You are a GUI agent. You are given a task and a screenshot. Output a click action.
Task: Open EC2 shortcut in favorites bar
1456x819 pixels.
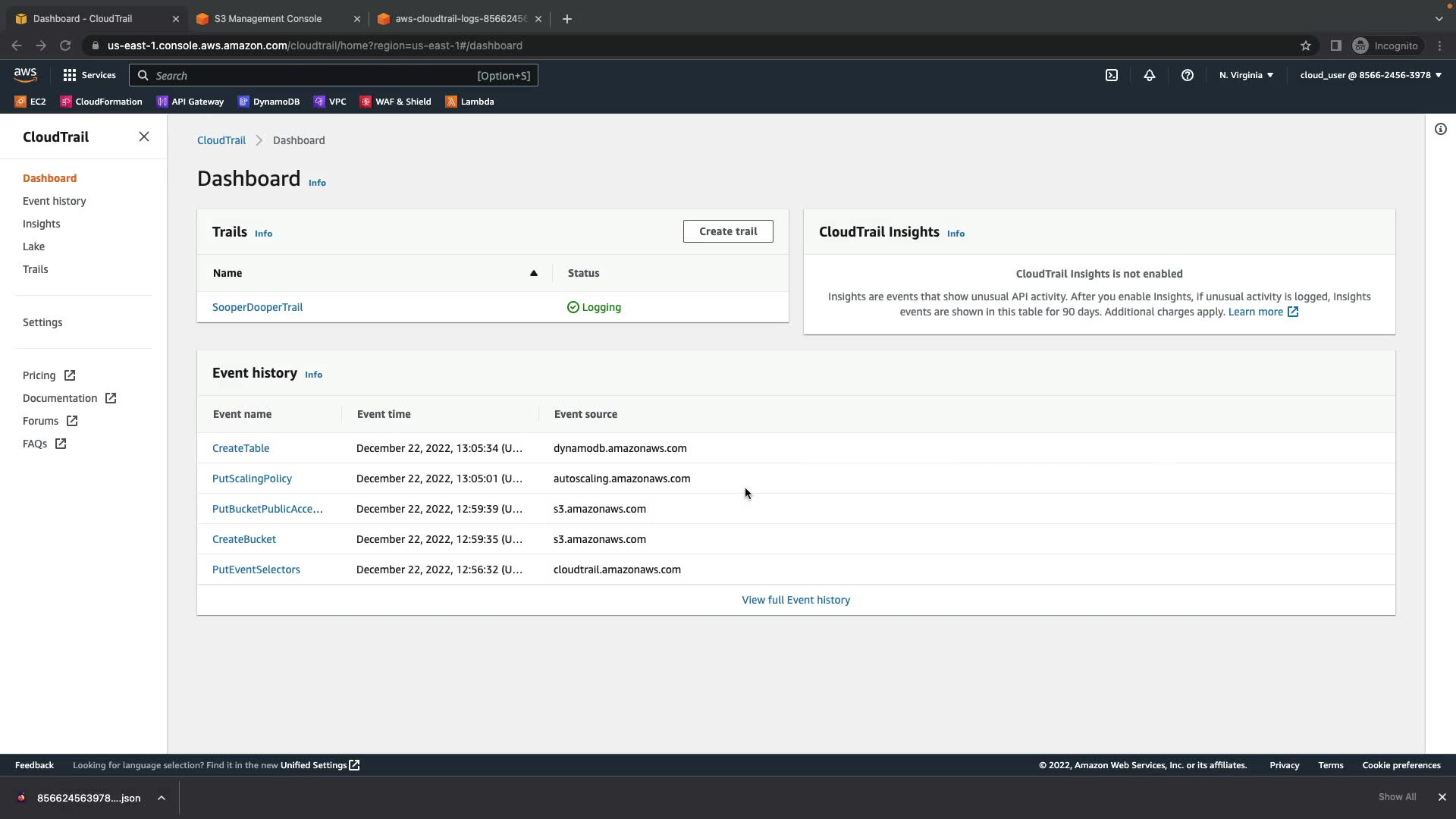point(30,102)
